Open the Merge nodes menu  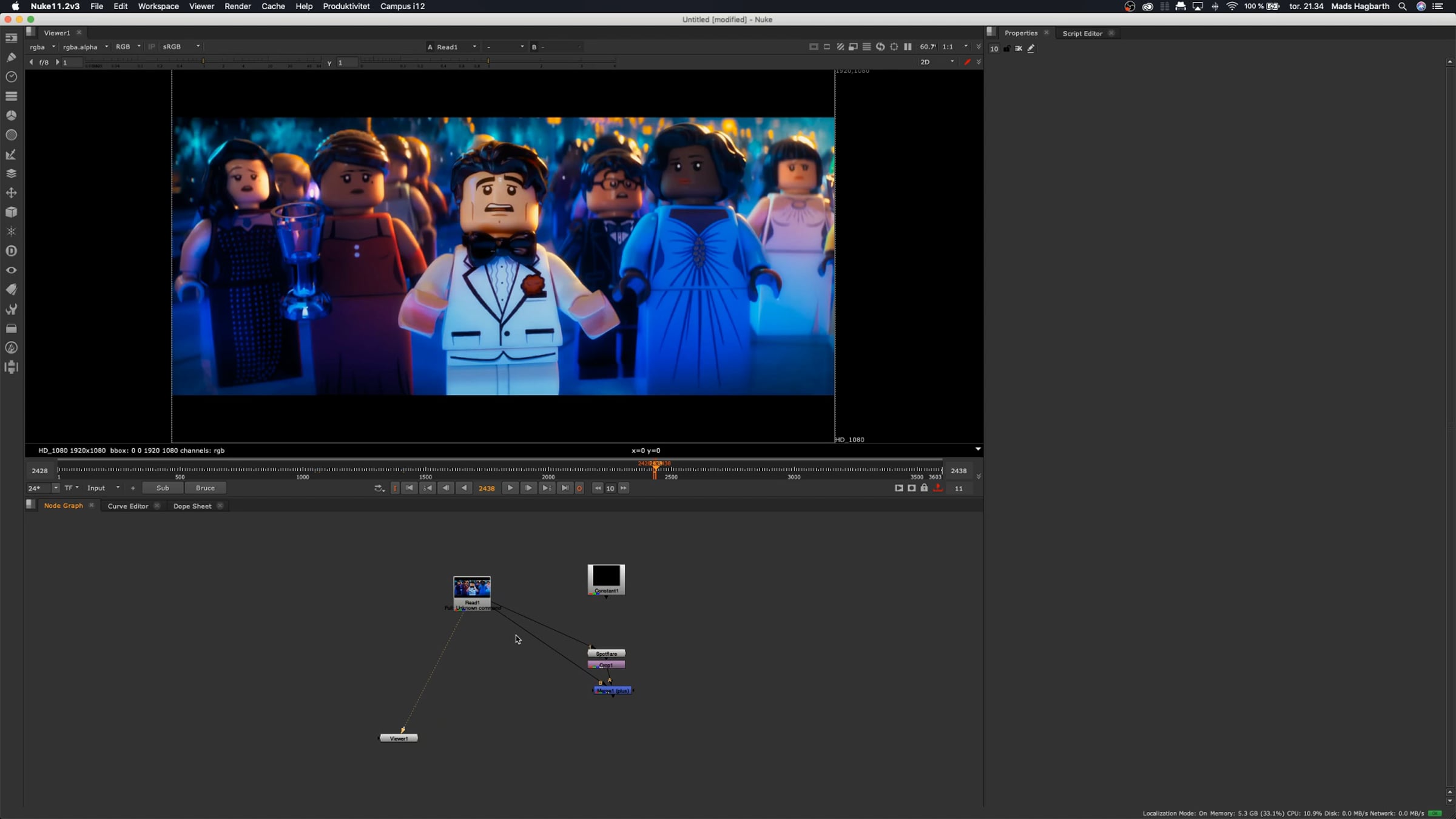click(11, 174)
